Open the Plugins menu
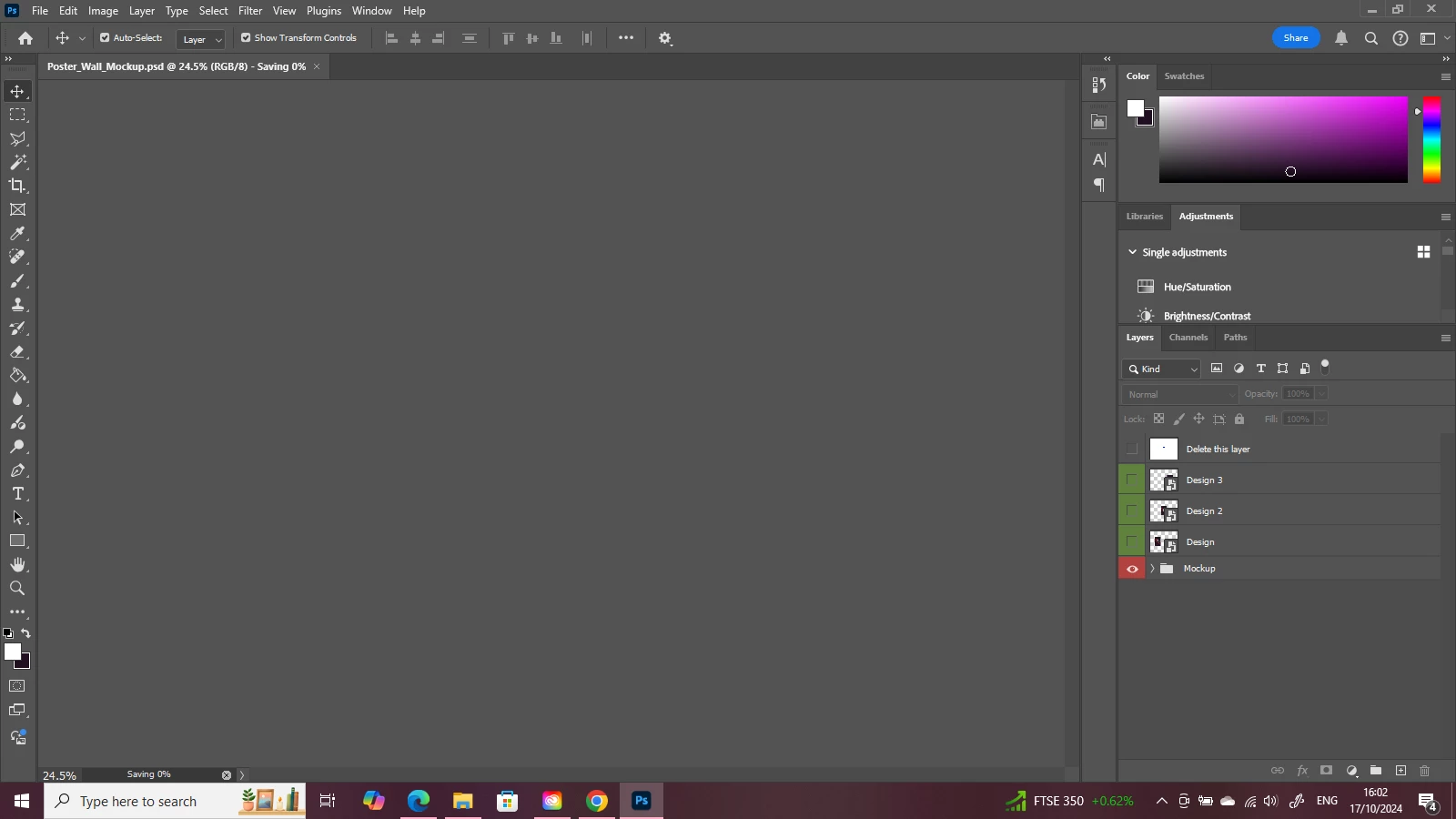Screen dimensions: 1456x819 coord(324,11)
